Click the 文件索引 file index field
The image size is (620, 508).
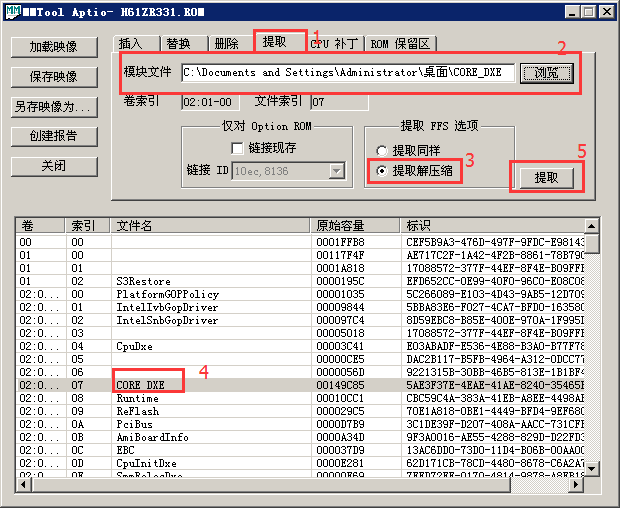[x=339, y=102]
